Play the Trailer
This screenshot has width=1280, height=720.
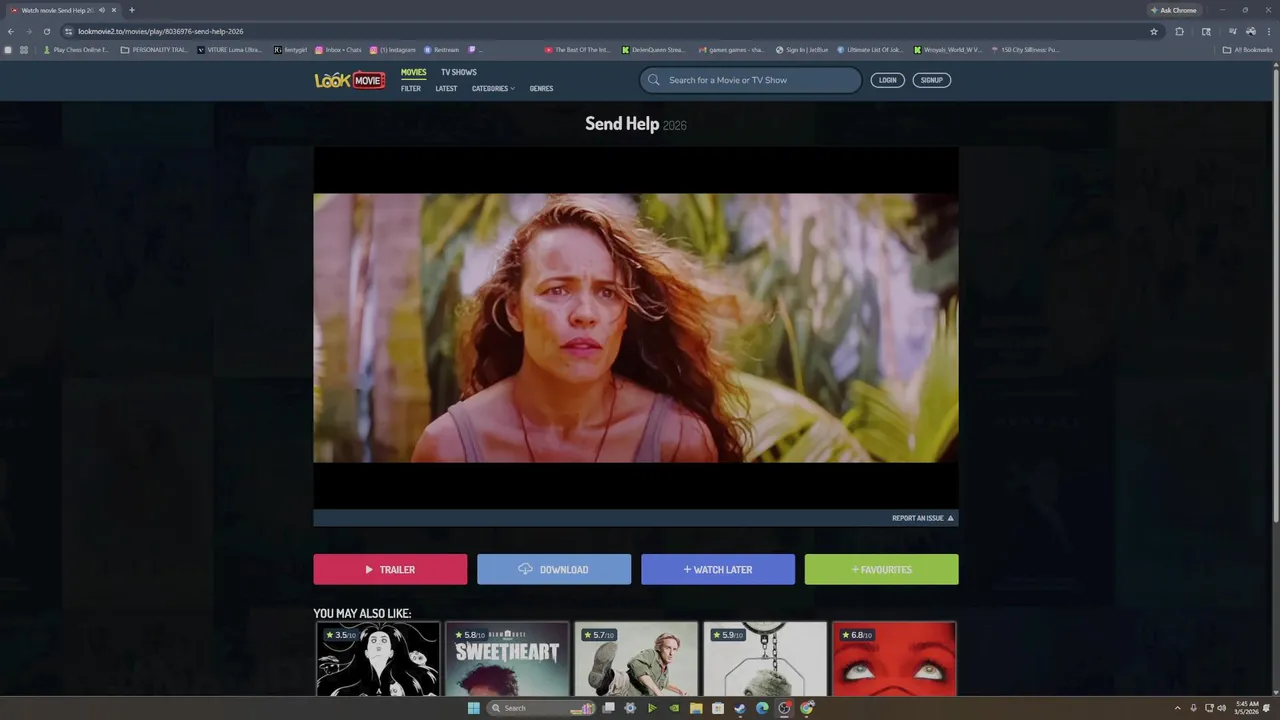pos(390,569)
